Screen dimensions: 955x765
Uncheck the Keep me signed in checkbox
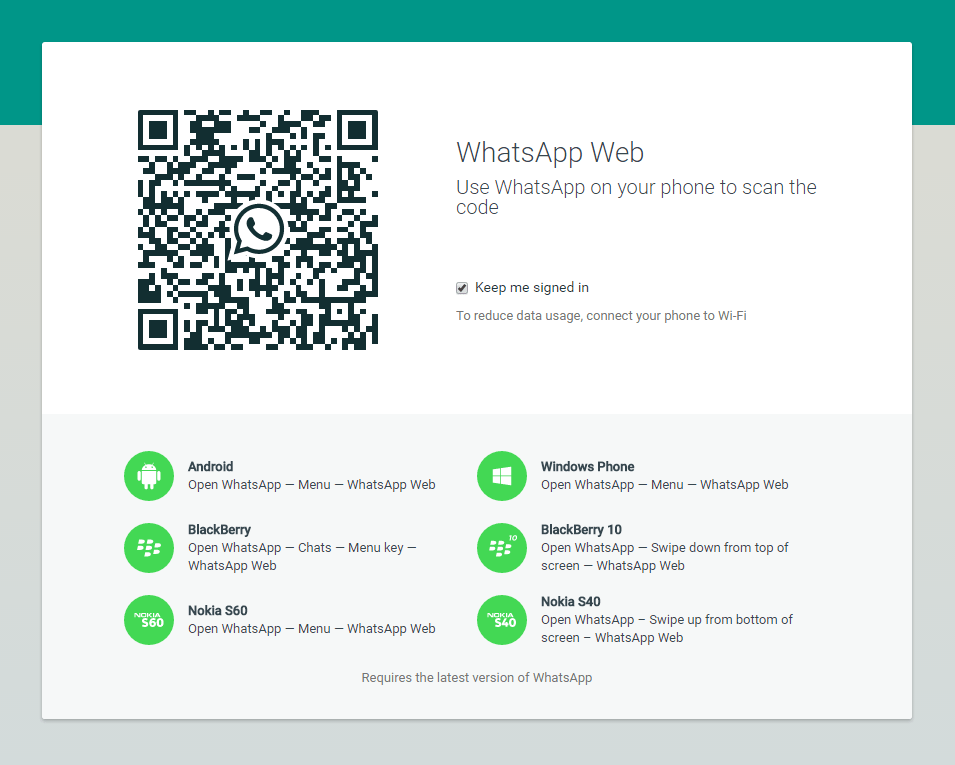click(462, 288)
